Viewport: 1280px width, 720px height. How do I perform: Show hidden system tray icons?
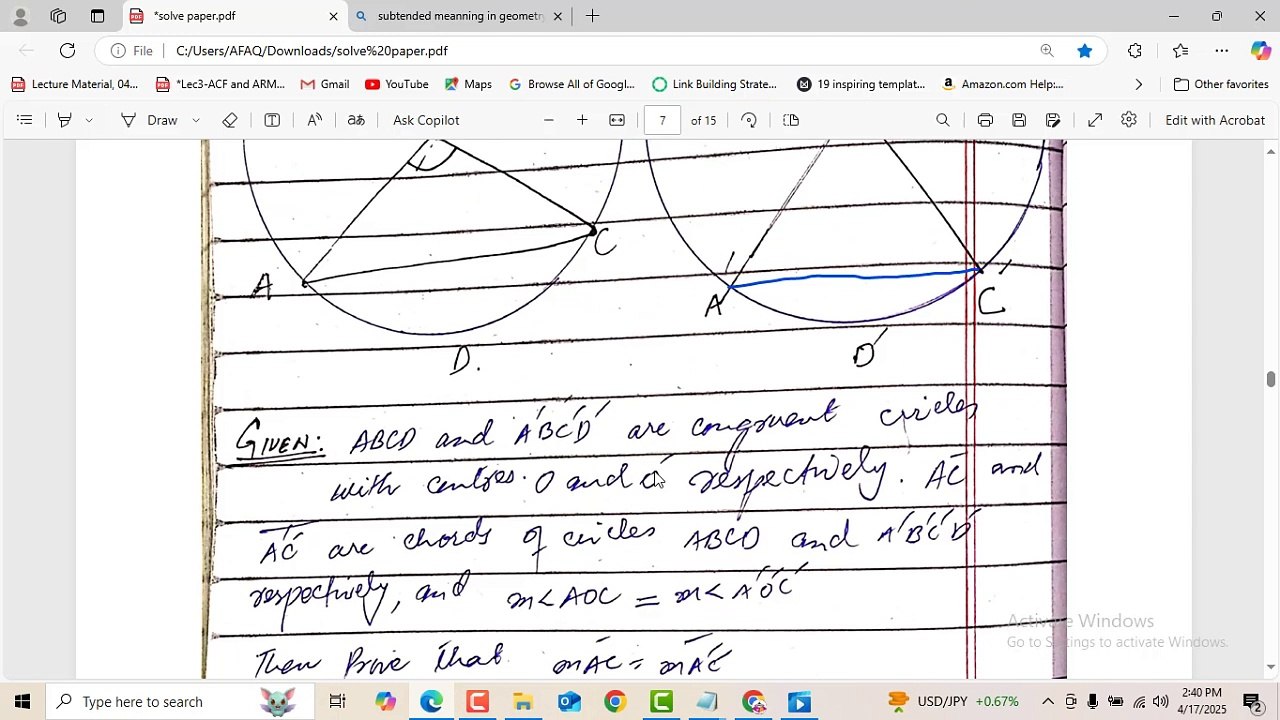(x=1048, y=701)
